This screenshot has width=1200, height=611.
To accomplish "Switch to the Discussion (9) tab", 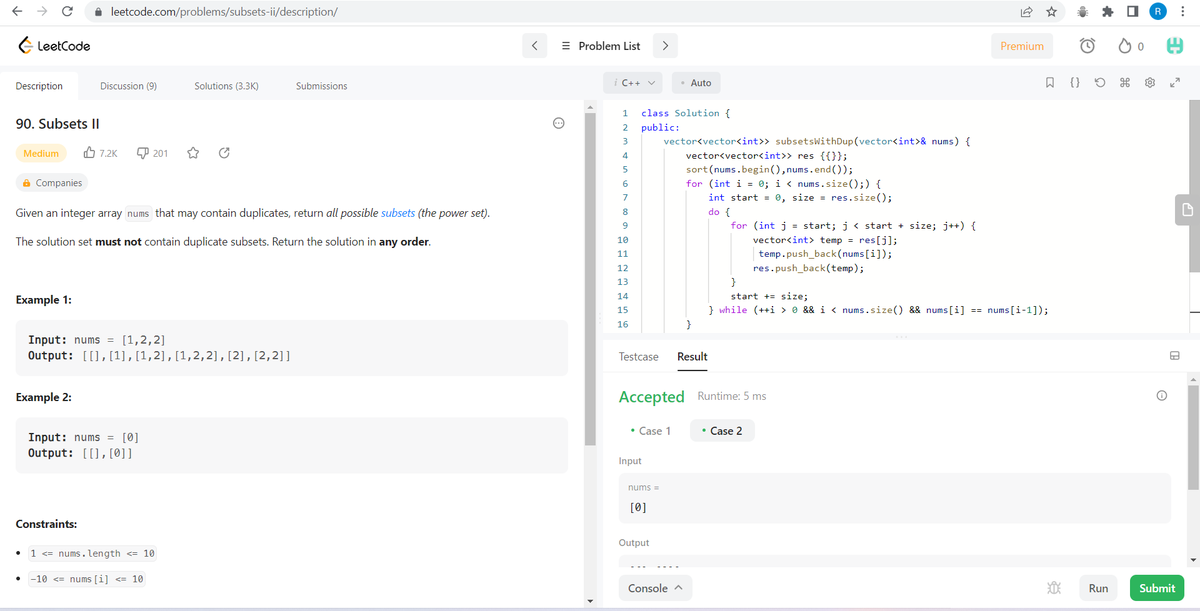I will (128, 86).
